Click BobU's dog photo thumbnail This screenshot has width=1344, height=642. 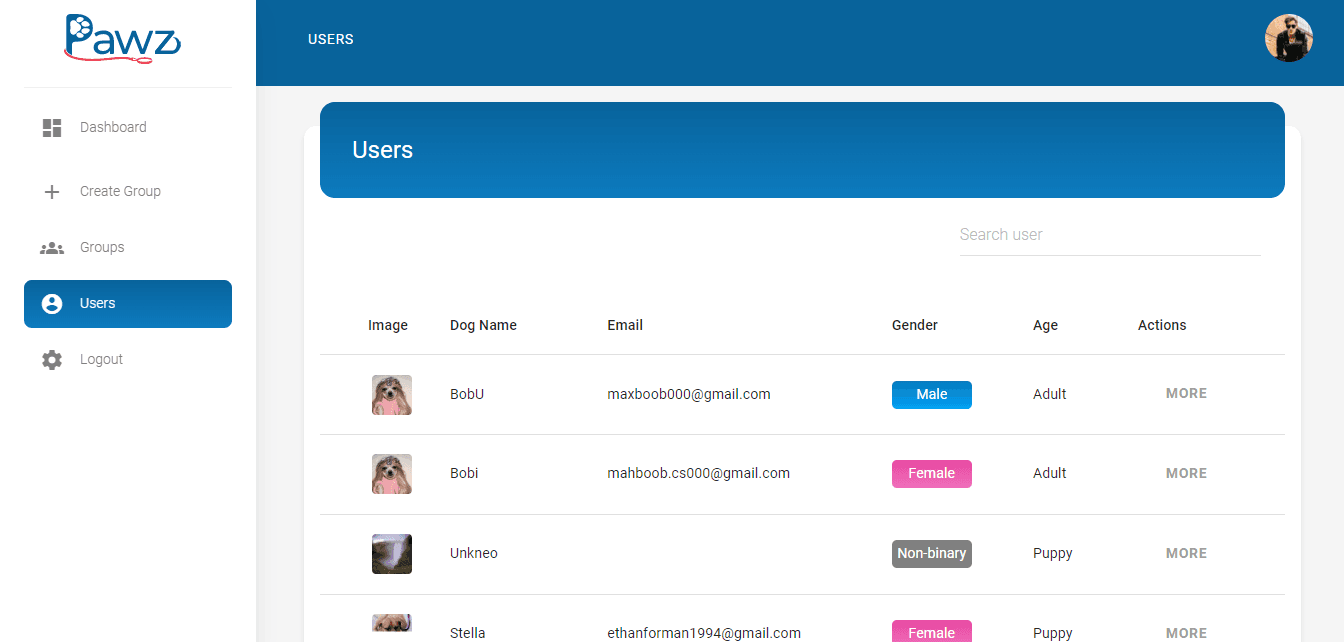(x=391, y=394)
